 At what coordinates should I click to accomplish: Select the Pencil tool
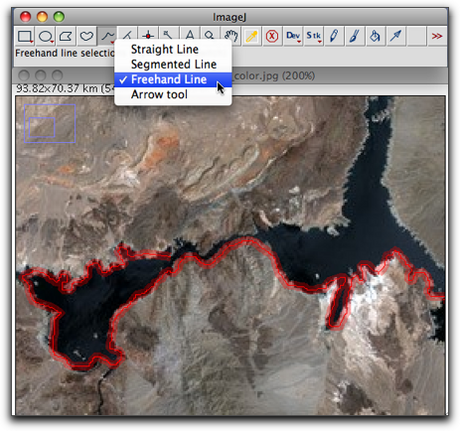coord(334,36)
